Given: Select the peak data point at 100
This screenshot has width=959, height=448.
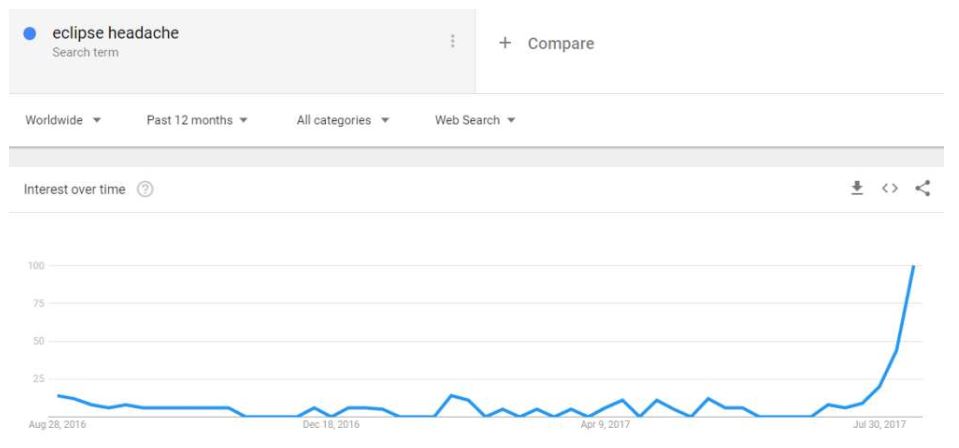Looking at the screenshot, I should pos(914,266).
